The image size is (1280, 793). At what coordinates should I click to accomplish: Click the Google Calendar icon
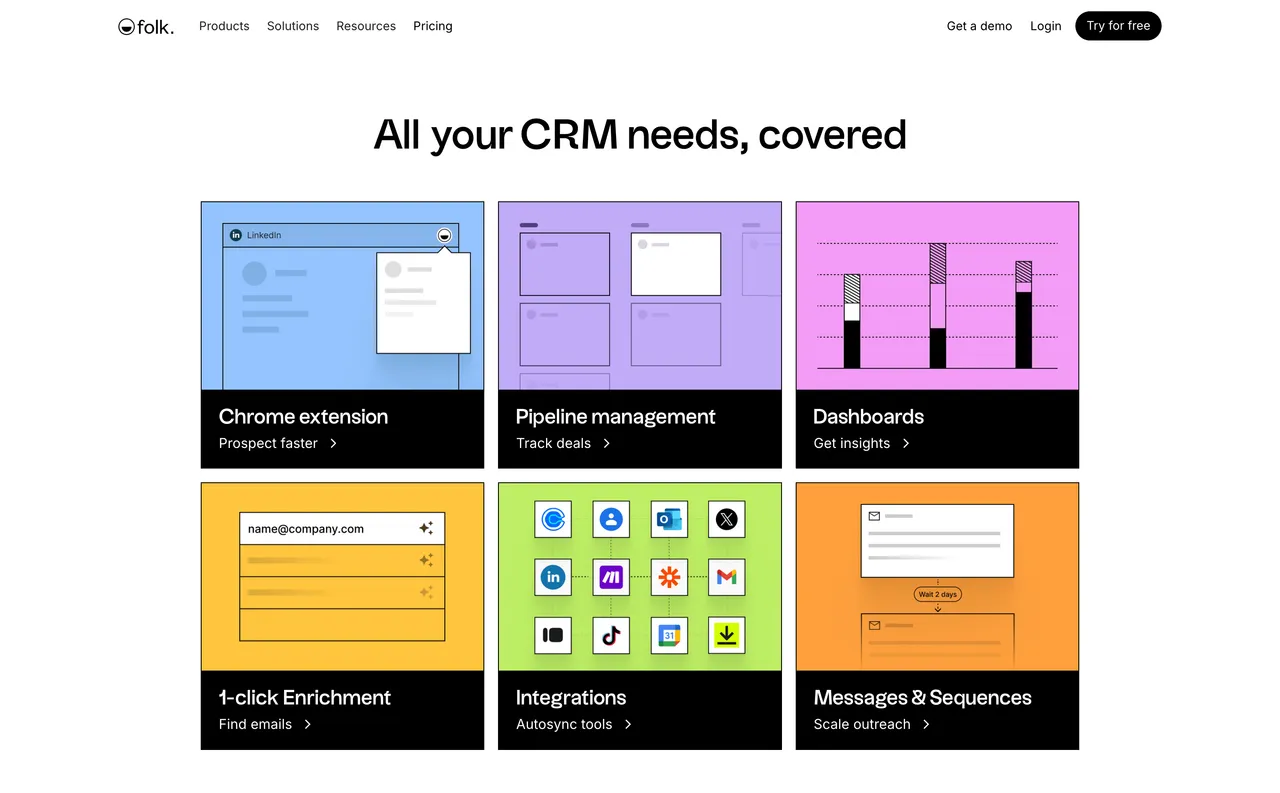(x=669, y=635)
